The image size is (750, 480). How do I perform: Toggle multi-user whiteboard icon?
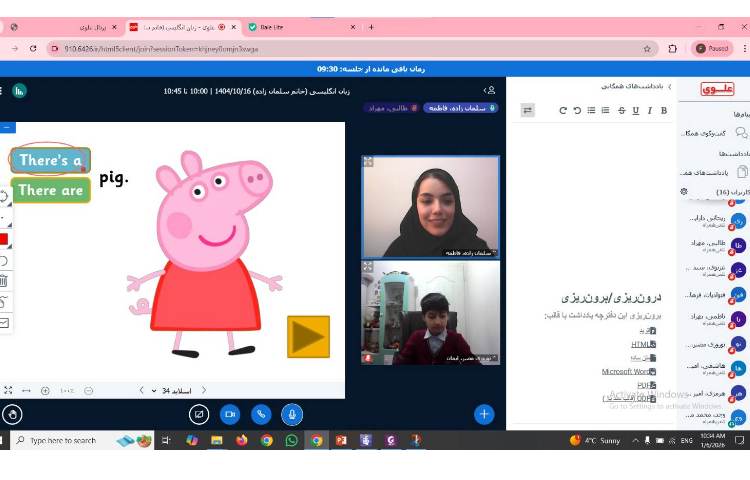(4, 323)
